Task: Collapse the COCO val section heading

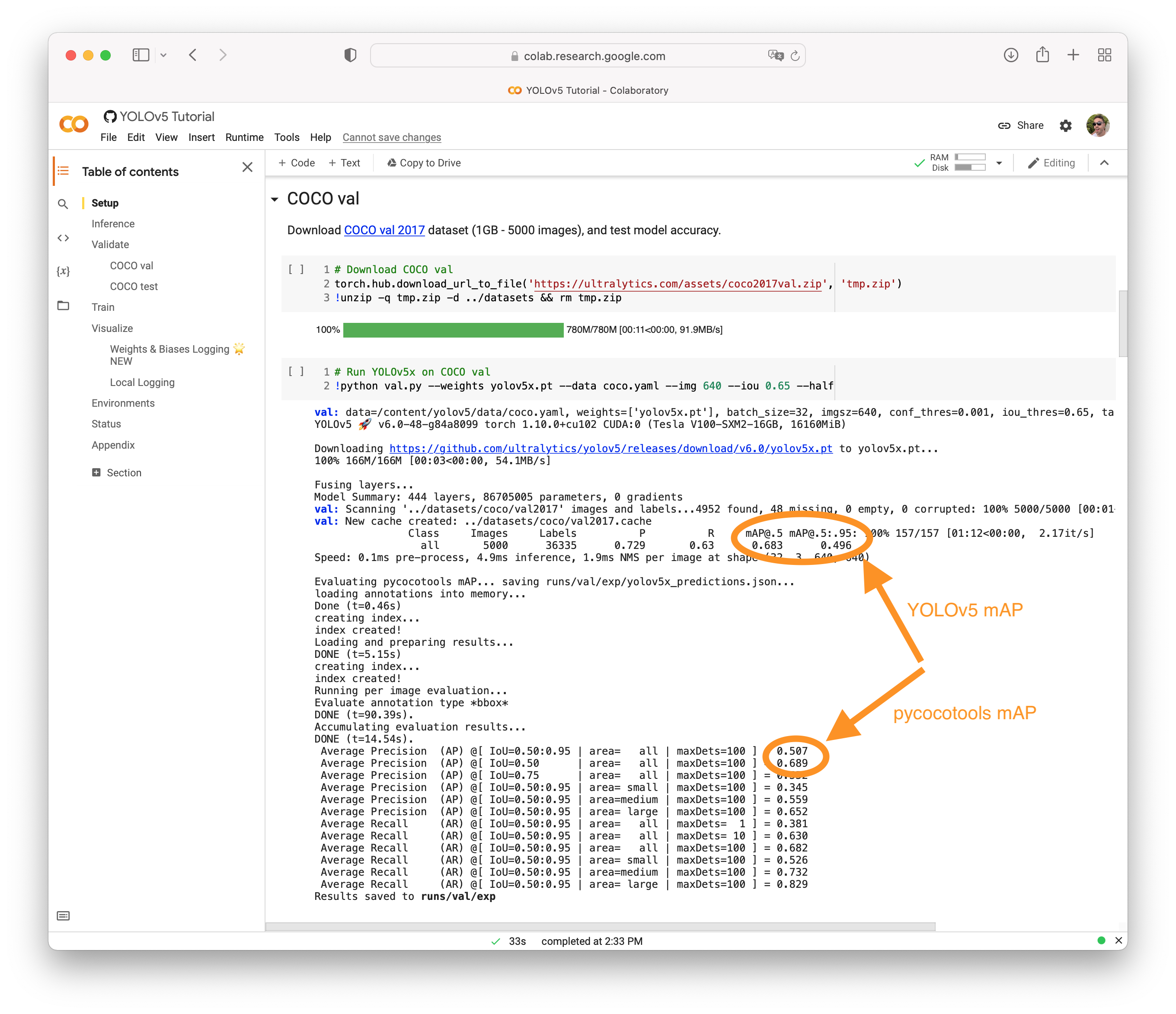Action: (x=275, y=199)
